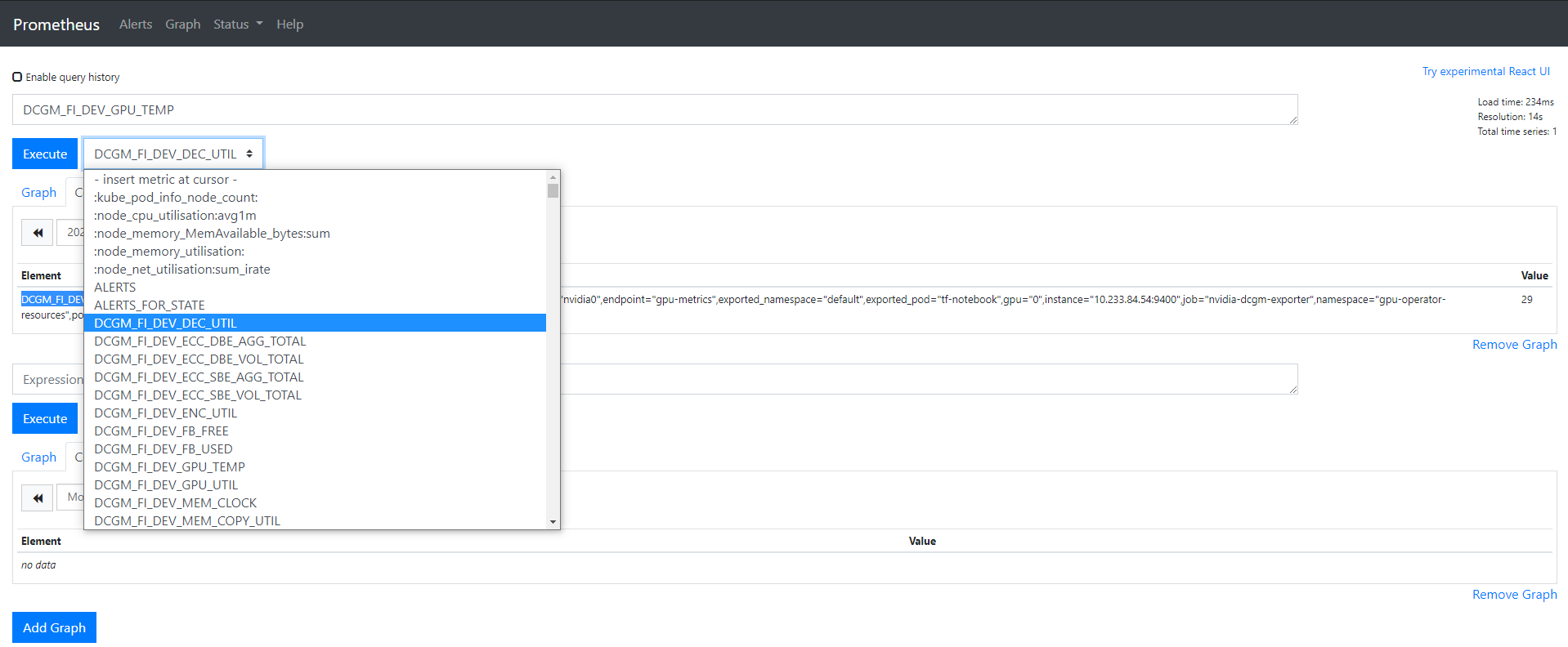Switch to first panel's Graph tab
This screenshot has width=1568, height=647.
point(38,193)
